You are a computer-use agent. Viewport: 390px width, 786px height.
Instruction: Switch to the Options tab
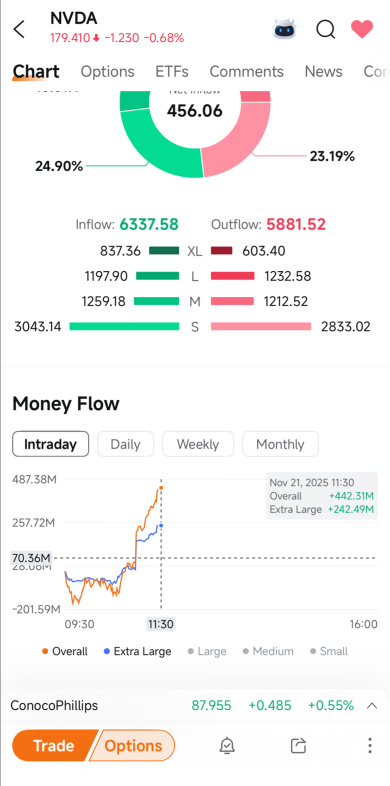107,72
